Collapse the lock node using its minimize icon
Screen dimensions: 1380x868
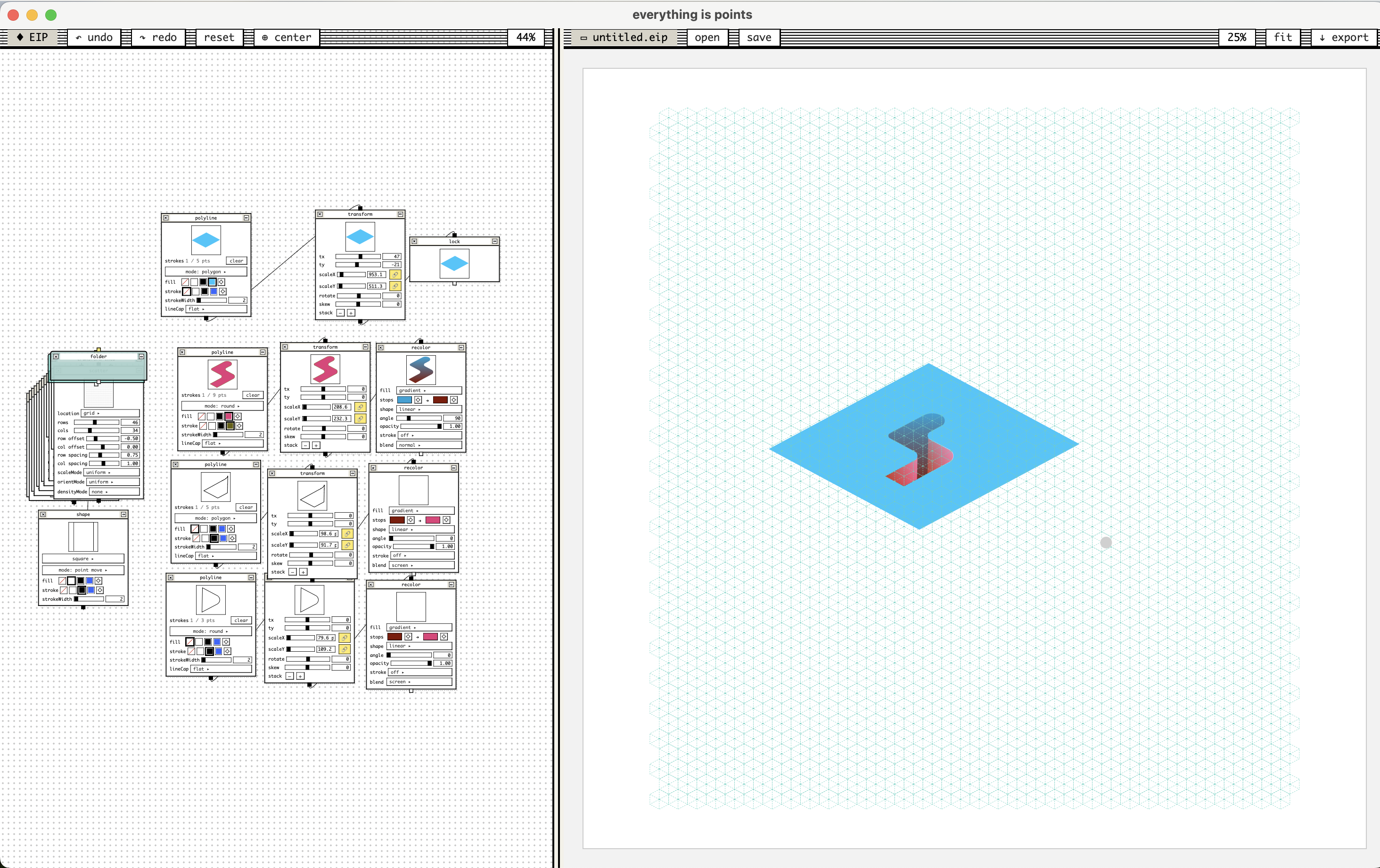(x=494, y=241)
